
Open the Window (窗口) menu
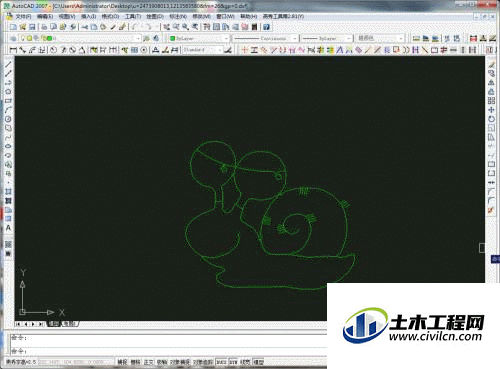click(x=225, y=16)
